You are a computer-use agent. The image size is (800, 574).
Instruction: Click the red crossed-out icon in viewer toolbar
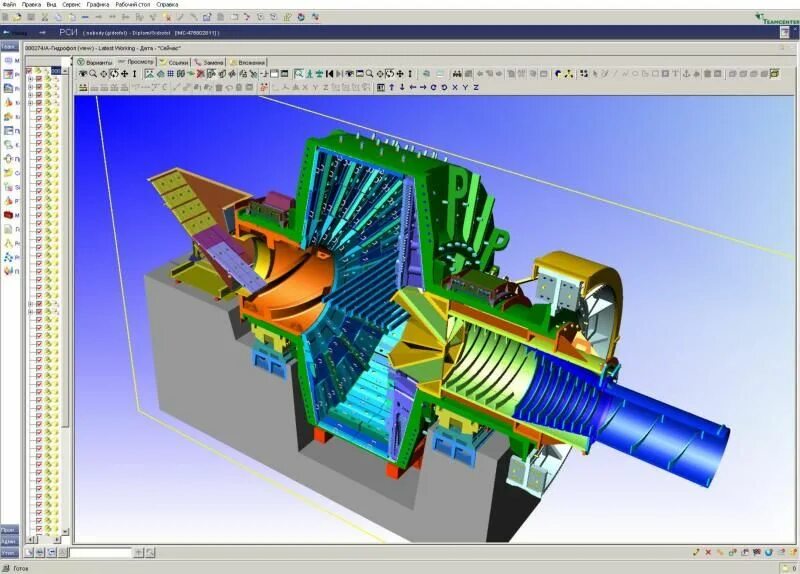coord(201,74)
